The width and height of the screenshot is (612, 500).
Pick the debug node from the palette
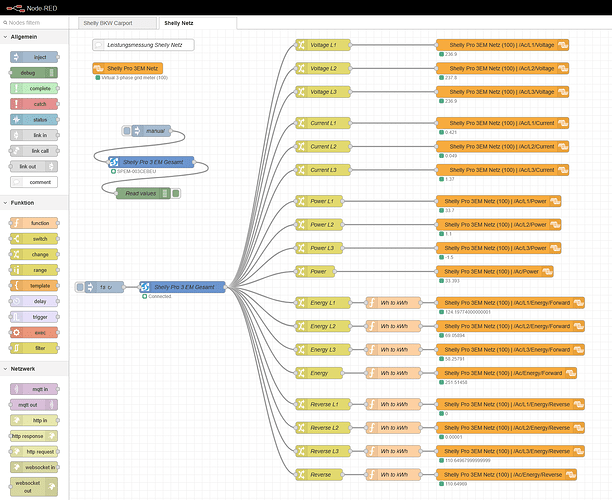[34, 73]
